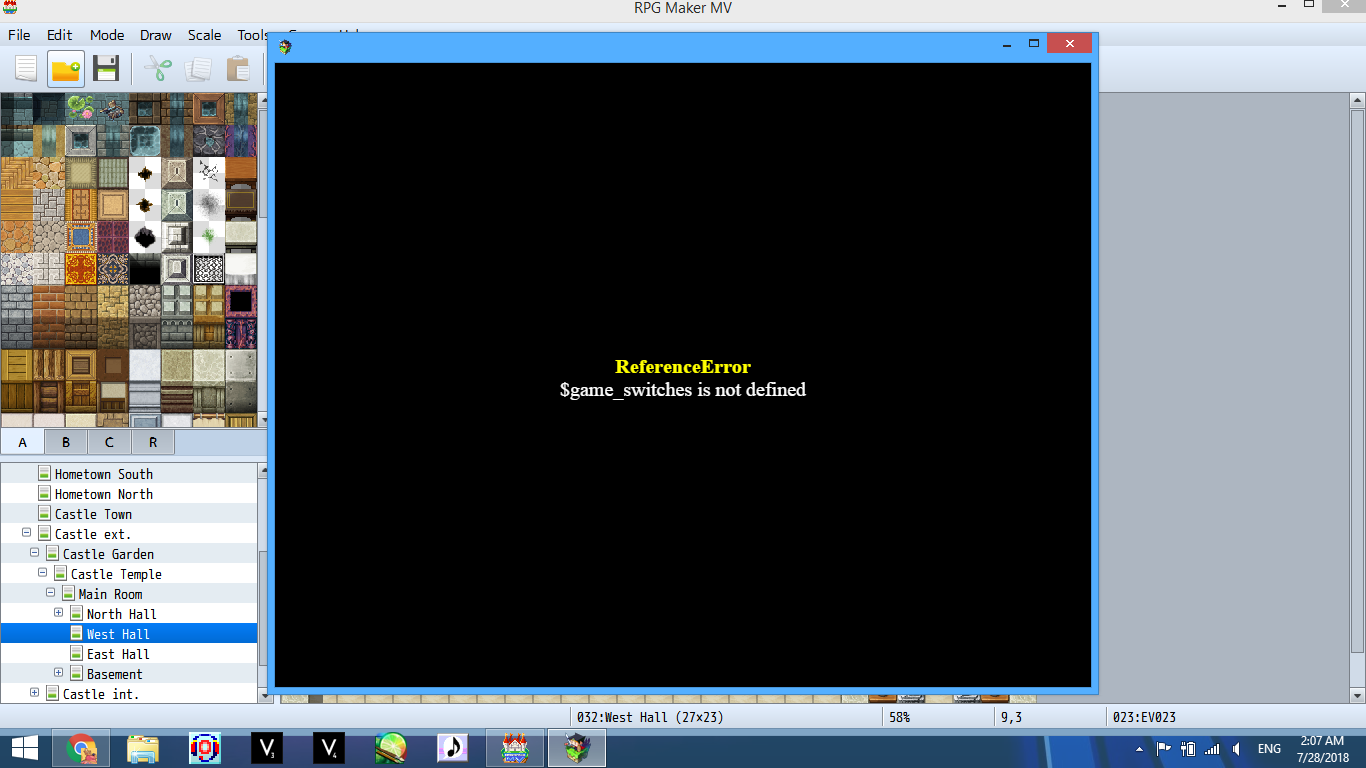
Task: Click the Save Project floppy icon
Action: coord(106,69)
